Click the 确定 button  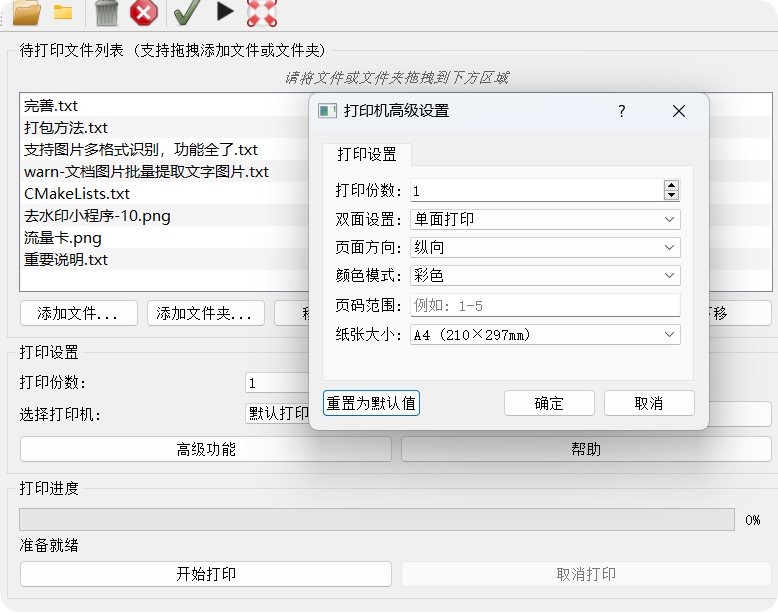point(549,403)
